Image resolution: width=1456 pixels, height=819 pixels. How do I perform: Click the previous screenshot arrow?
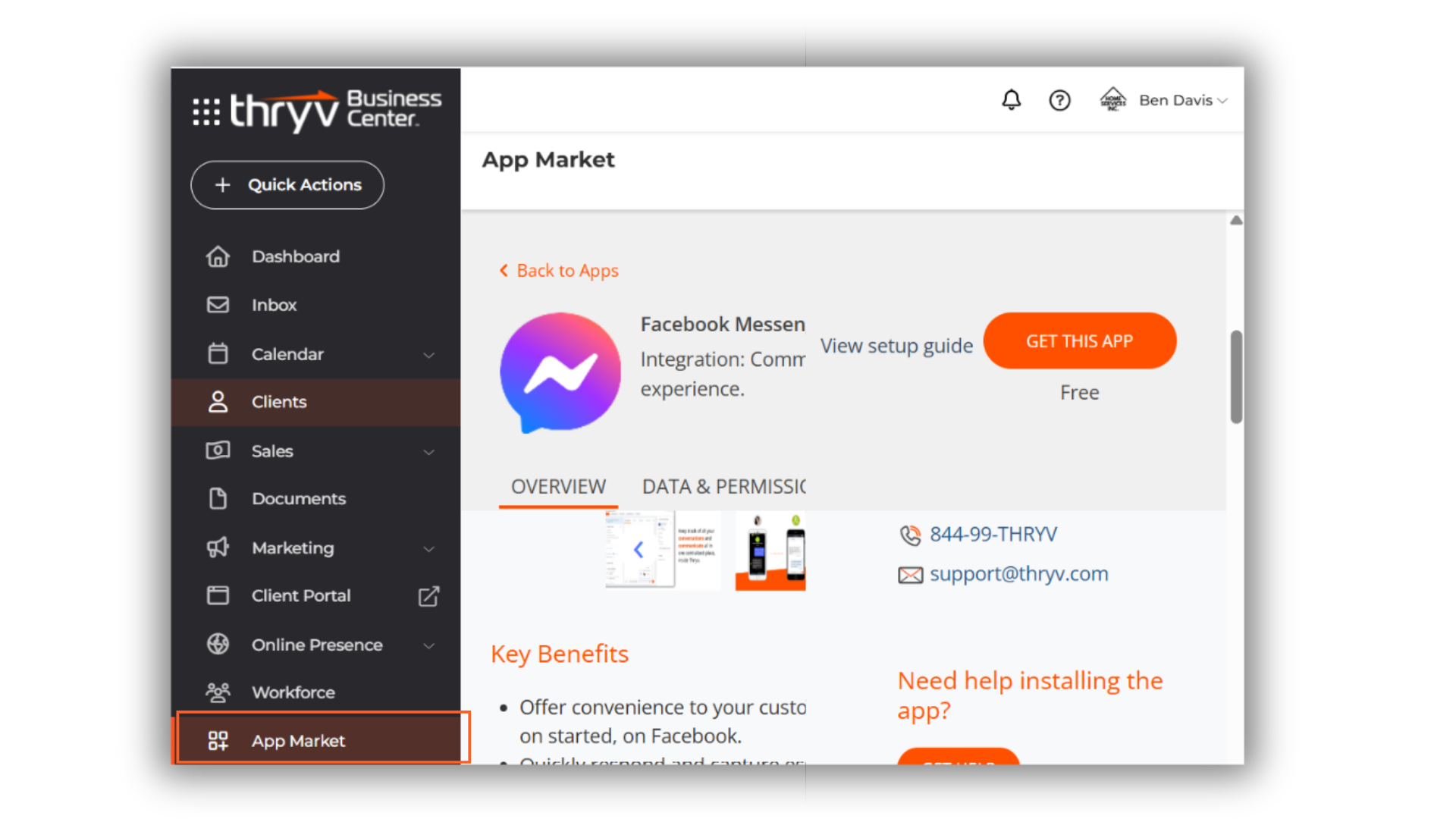(639, 550)
